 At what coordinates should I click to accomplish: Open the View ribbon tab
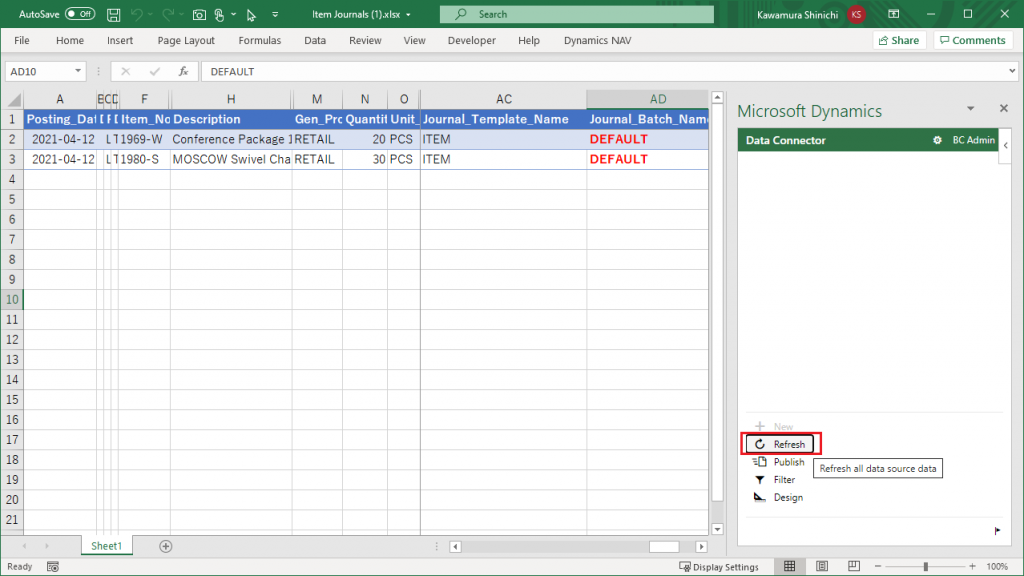click(x=414, y=40)
